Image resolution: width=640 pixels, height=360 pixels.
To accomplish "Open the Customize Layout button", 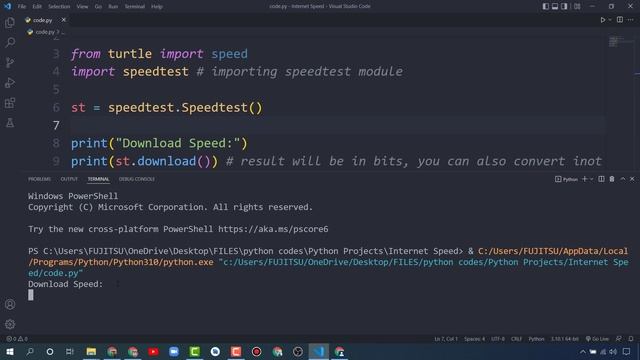I will tap(577, 6).
